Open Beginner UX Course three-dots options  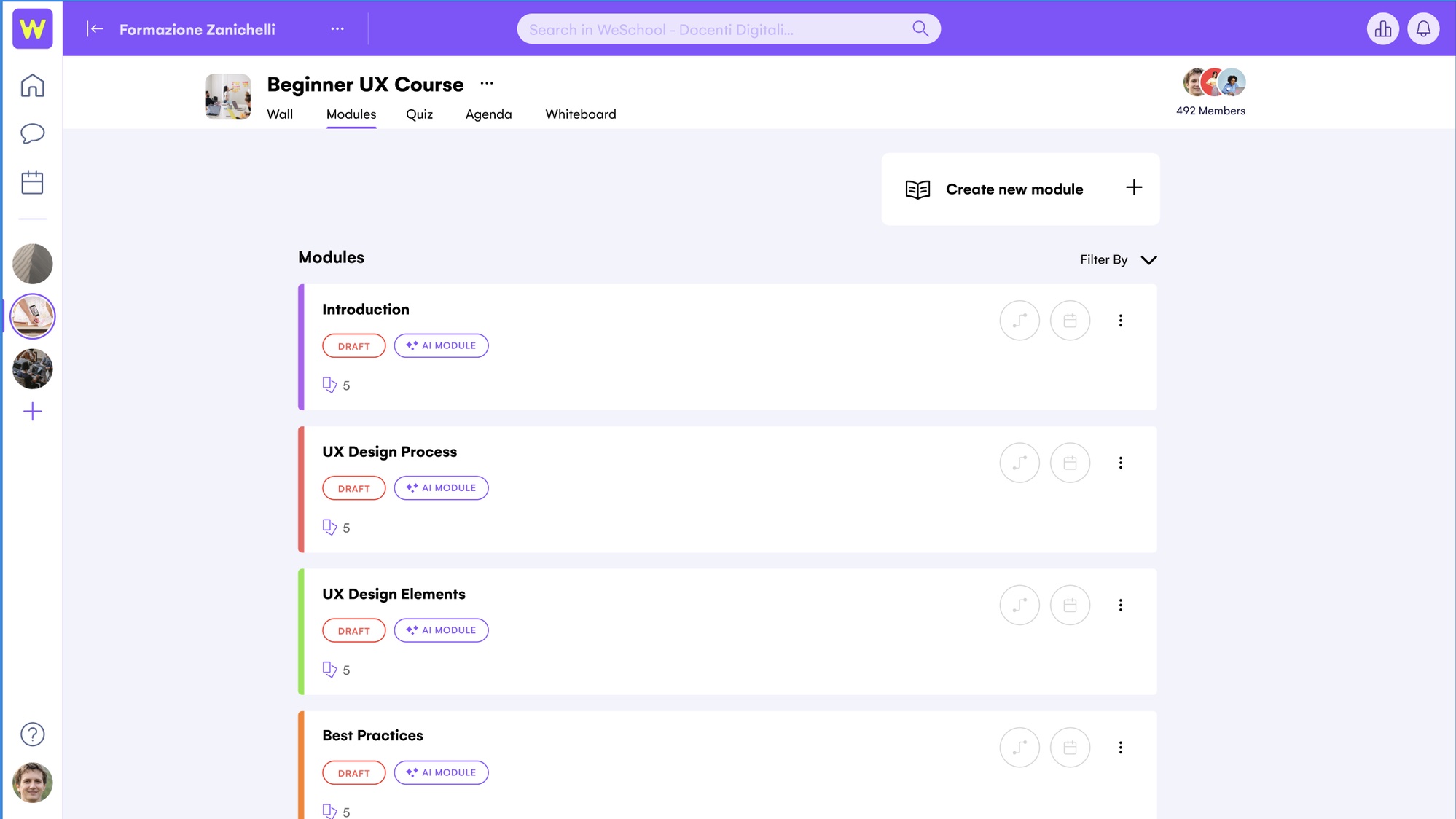click(x=487, y=84)
